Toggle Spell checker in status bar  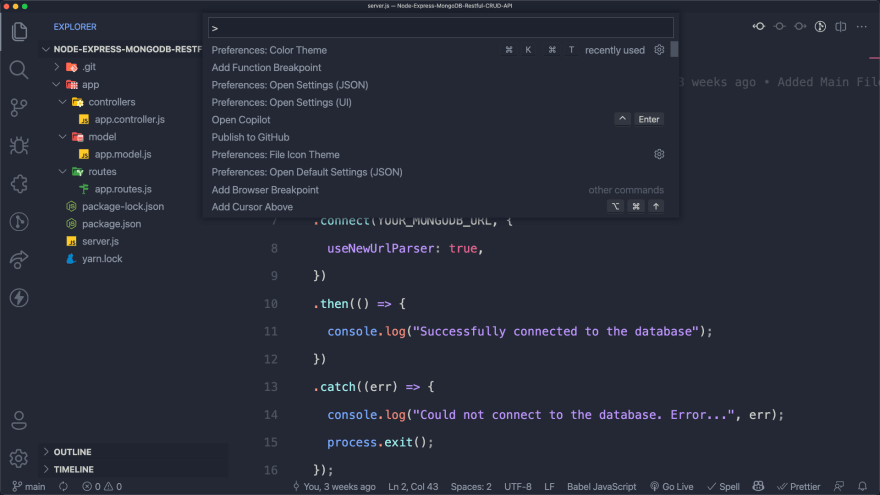point(724,486)
